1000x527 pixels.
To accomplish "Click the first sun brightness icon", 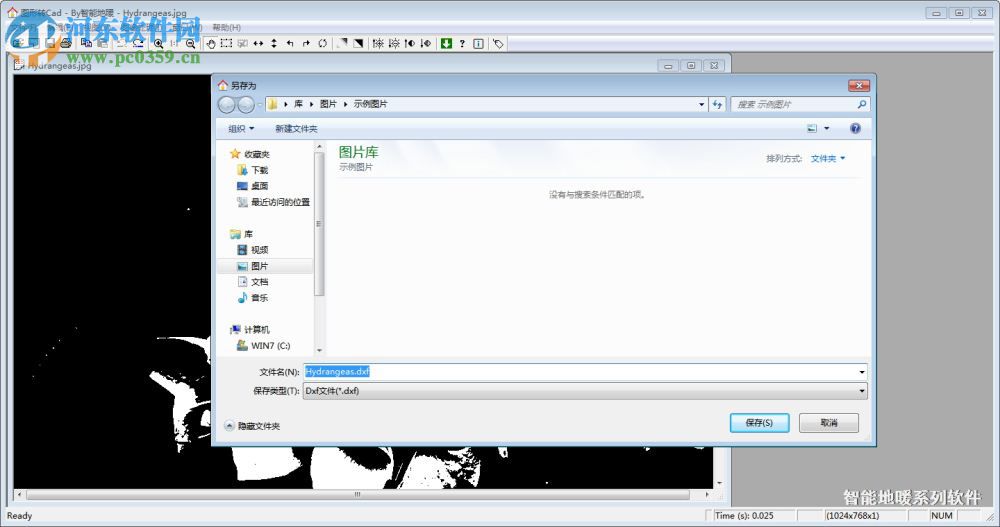I will [378, 43].
